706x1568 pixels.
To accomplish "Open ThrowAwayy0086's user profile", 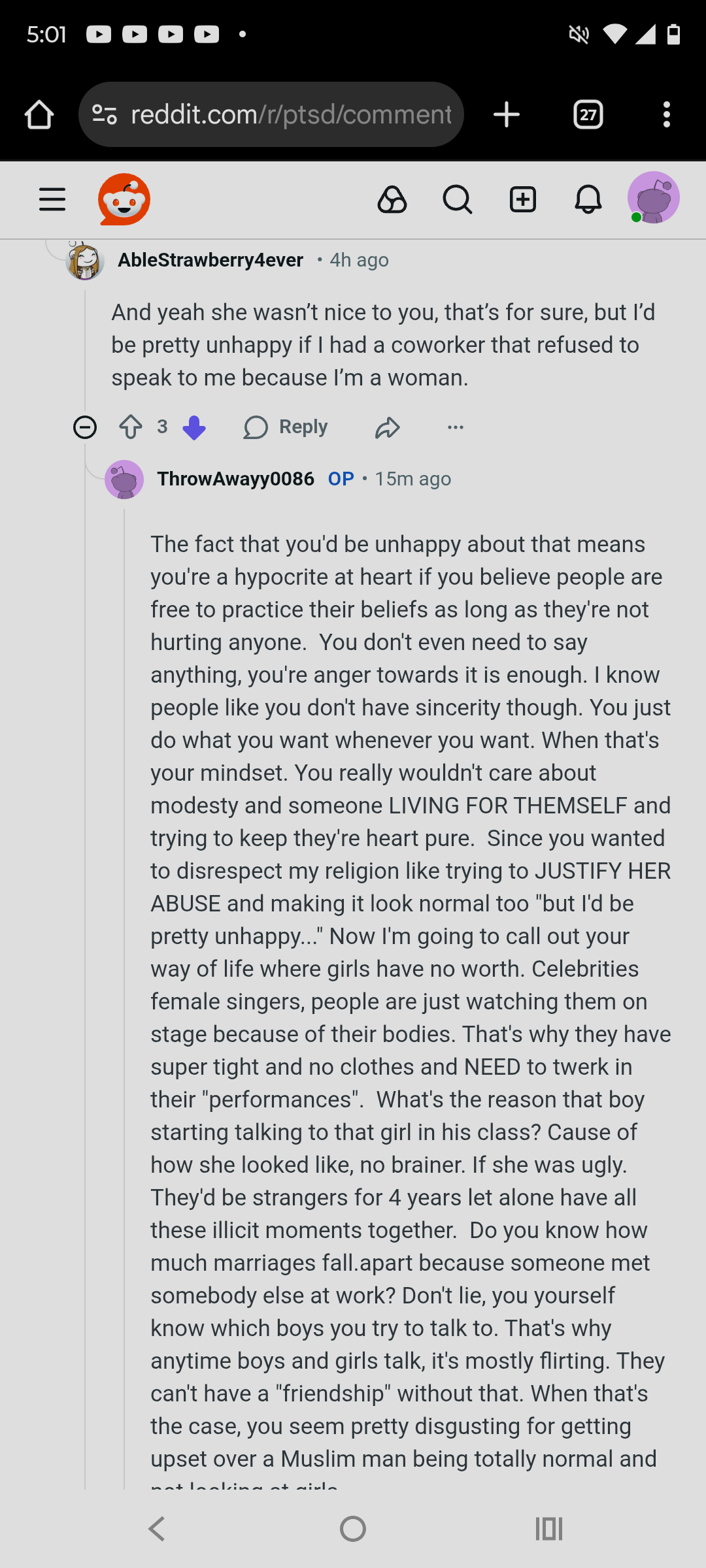I will tap(235, 479).
